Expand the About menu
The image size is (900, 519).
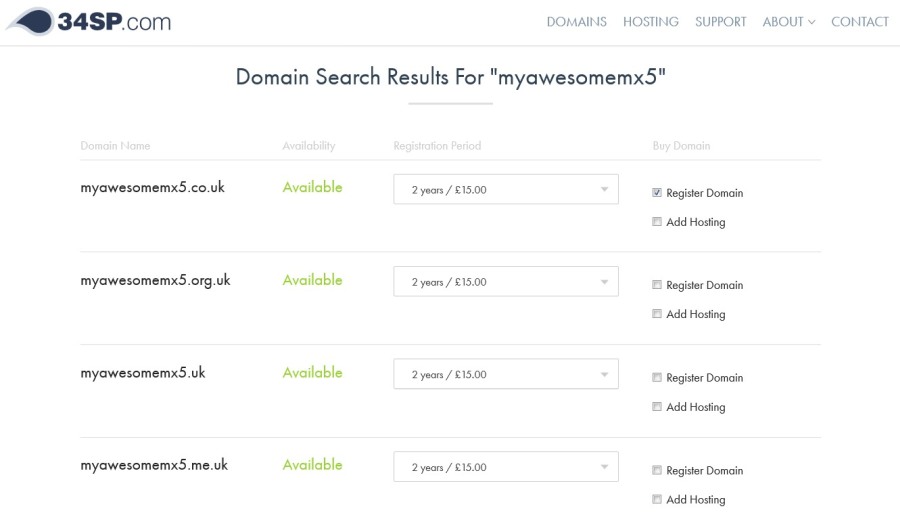[789, 22]
